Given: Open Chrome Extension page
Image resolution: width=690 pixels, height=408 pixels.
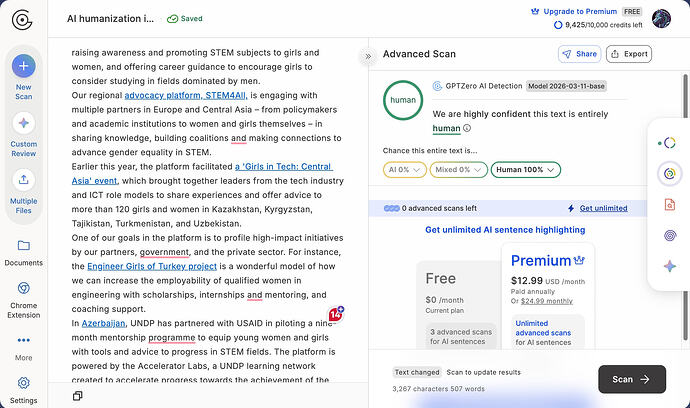Looking at the screenshot, I should pos(24,300).
